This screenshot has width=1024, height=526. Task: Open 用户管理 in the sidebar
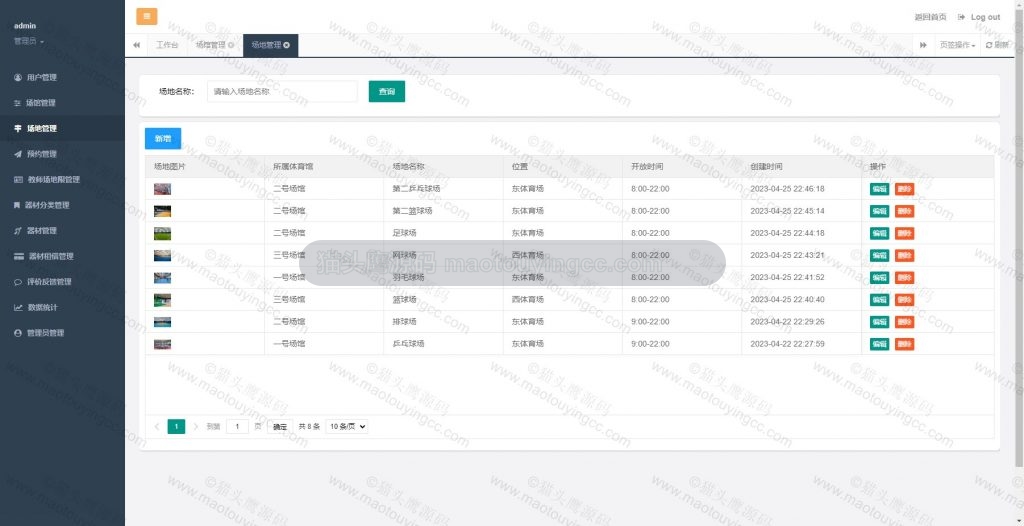[x=62, y=77]
